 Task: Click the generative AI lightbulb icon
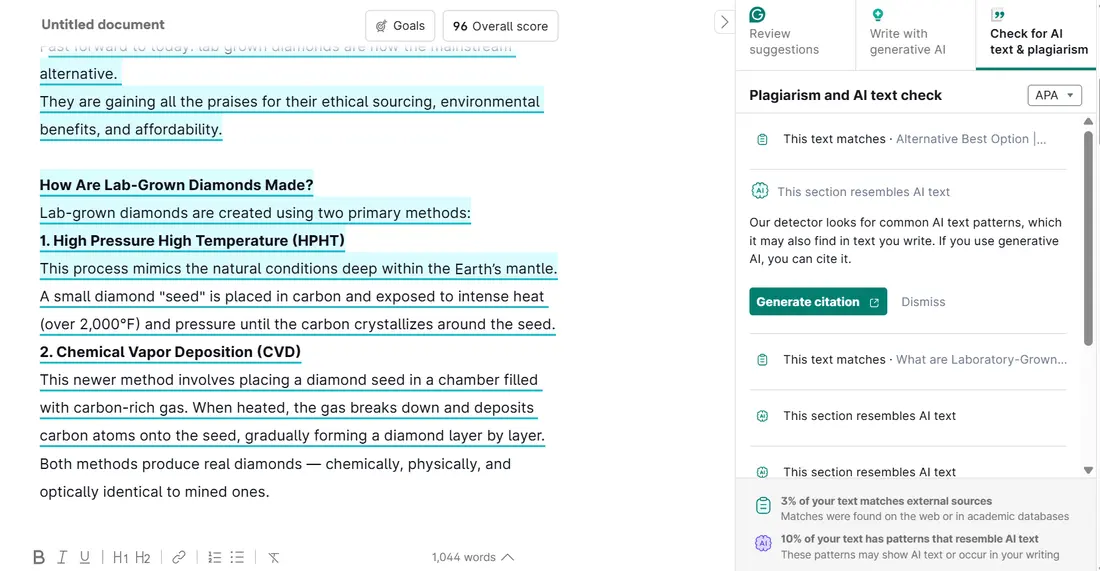pyautogui.click(x=878, y=15)
